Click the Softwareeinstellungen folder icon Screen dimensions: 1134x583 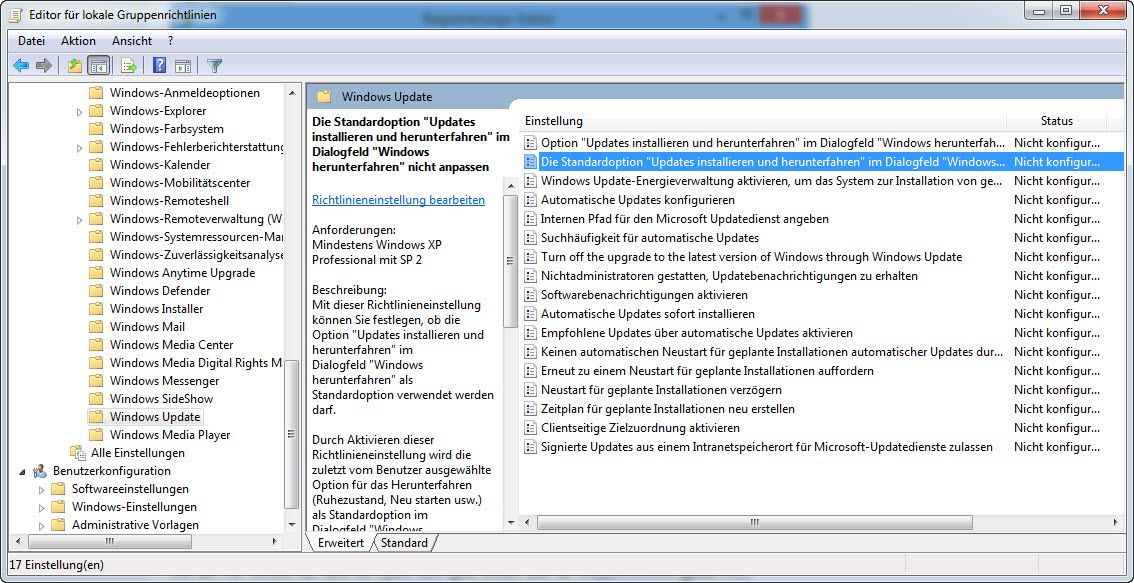tap(58, 489)
